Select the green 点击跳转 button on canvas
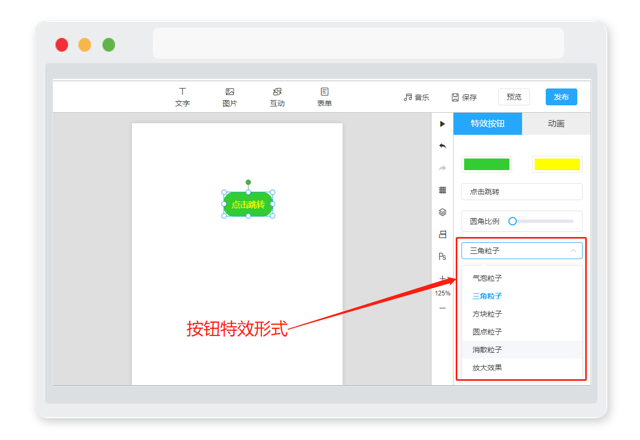 248,204
